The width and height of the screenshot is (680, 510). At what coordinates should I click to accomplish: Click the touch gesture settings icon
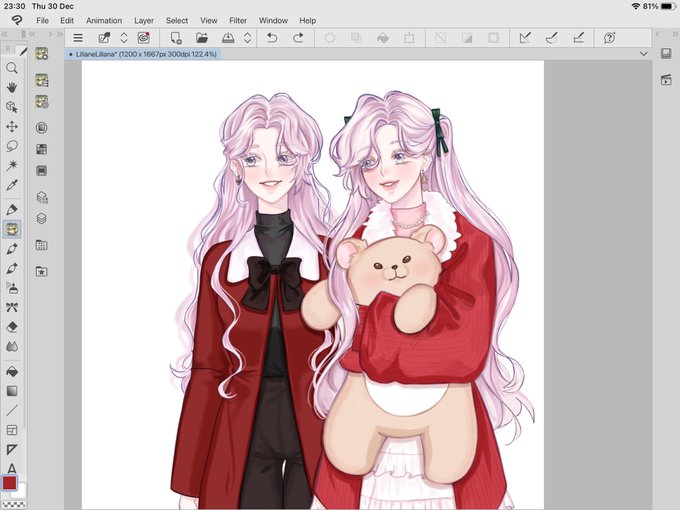pyautogui.click(x=104, y=38)
